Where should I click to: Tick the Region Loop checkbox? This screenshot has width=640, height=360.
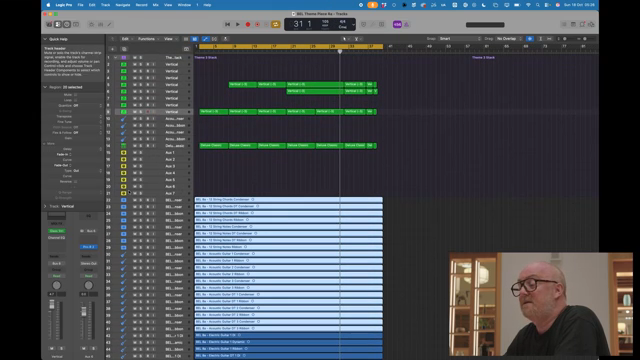(76, 100)
